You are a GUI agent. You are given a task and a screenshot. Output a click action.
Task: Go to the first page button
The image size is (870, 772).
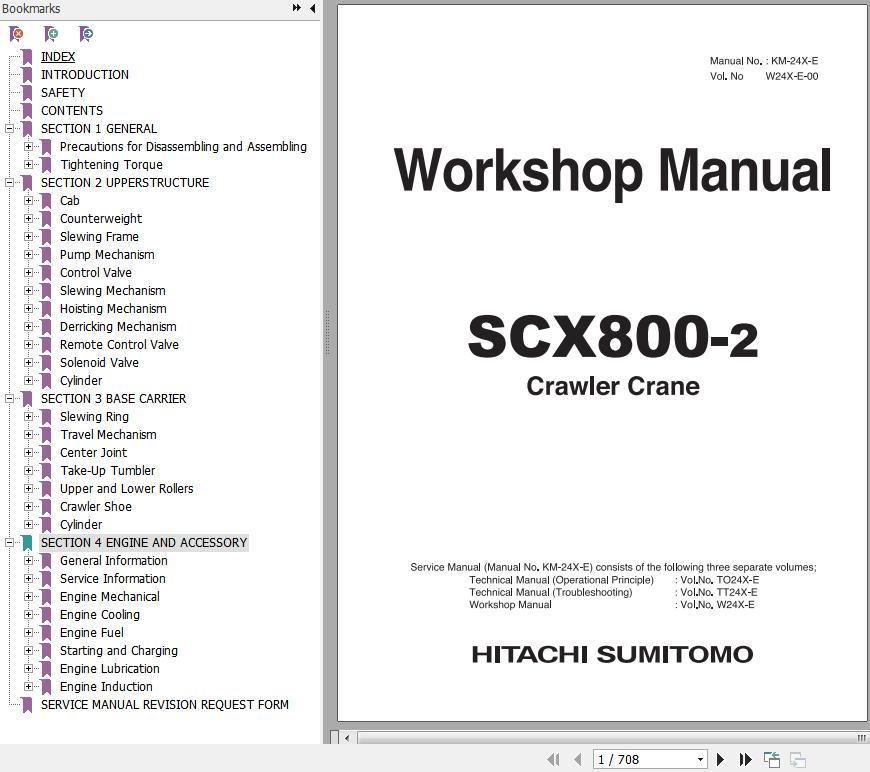click(x=553, y=759)
